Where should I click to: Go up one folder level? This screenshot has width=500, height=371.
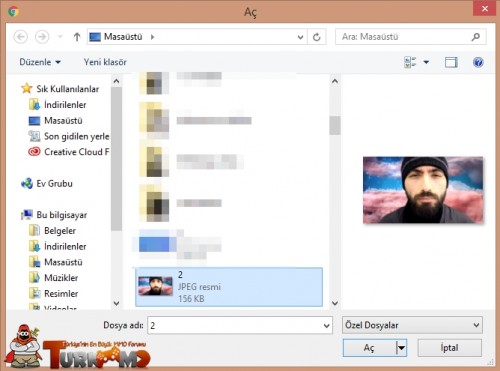(x=77, y=37)
